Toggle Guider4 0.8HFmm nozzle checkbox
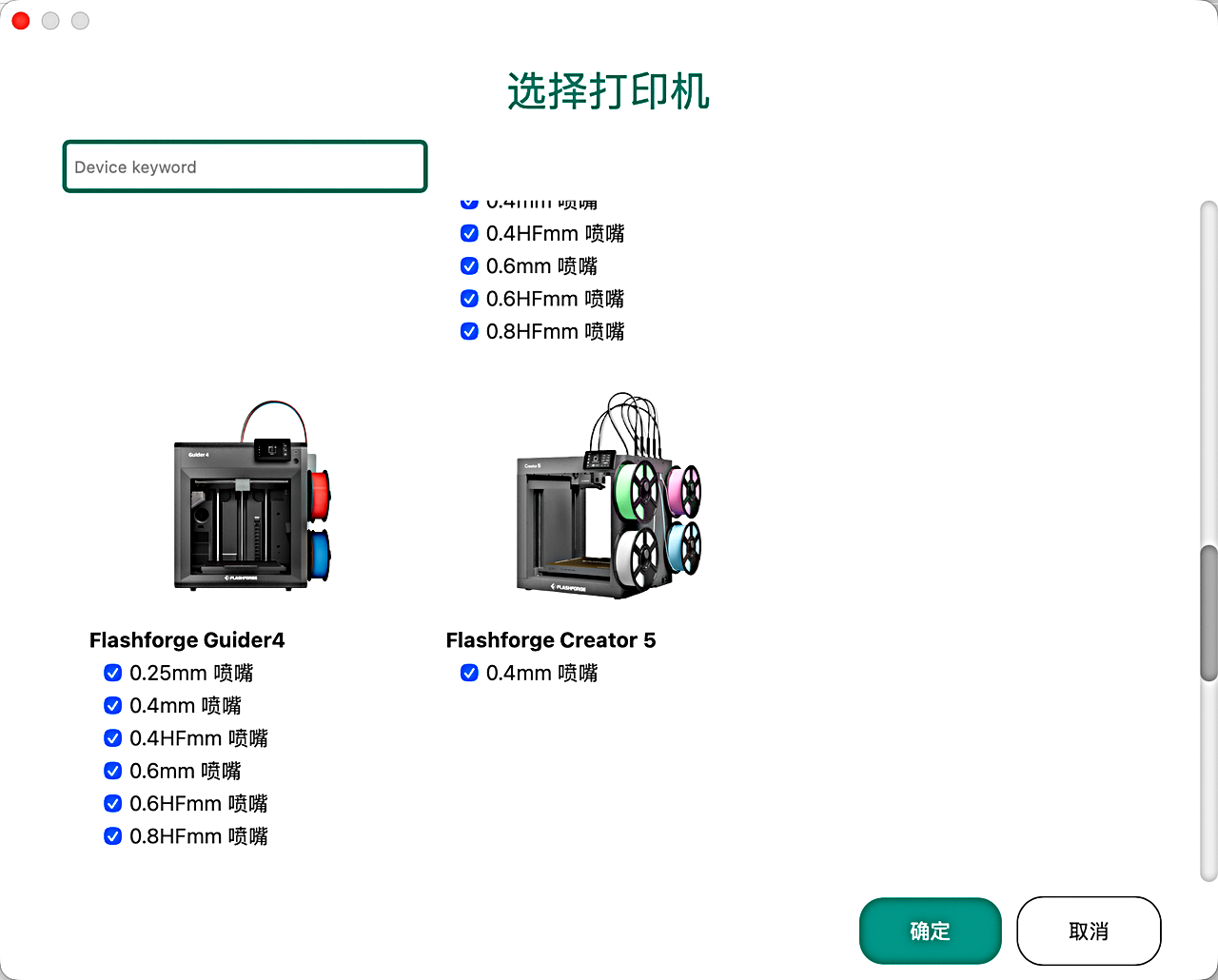 112,836
